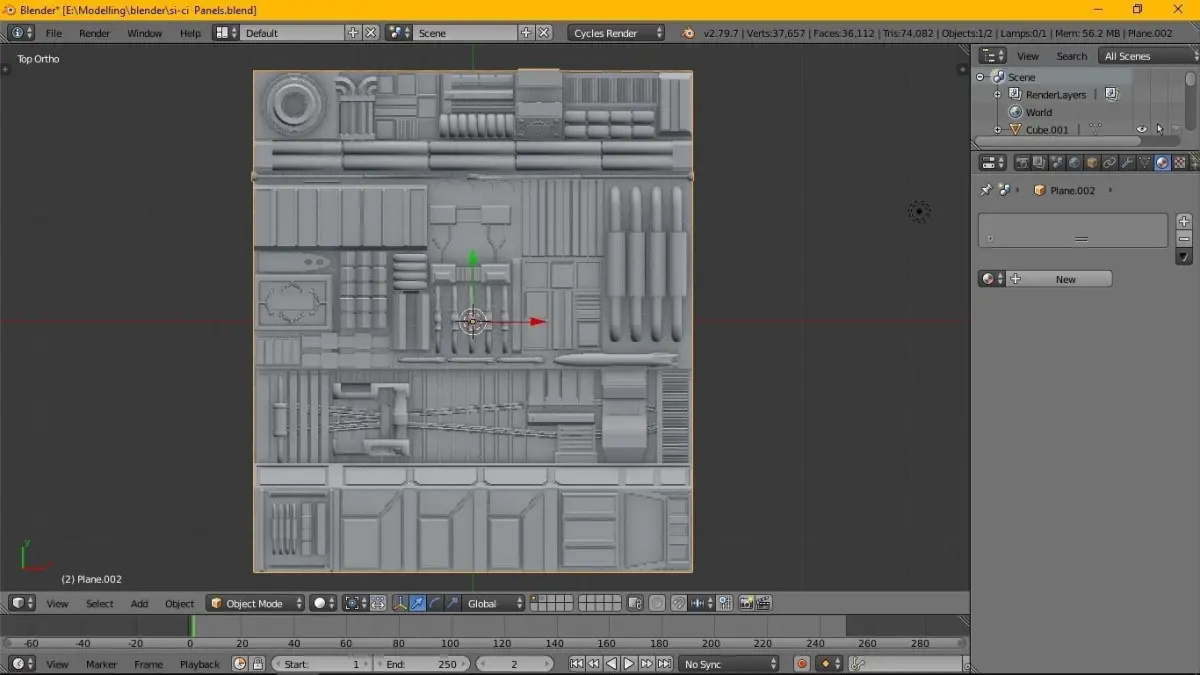Open viewport shading mode dropdown
Image resolution: width=1200 pixels, height=675 pixels.
(322, 603)
